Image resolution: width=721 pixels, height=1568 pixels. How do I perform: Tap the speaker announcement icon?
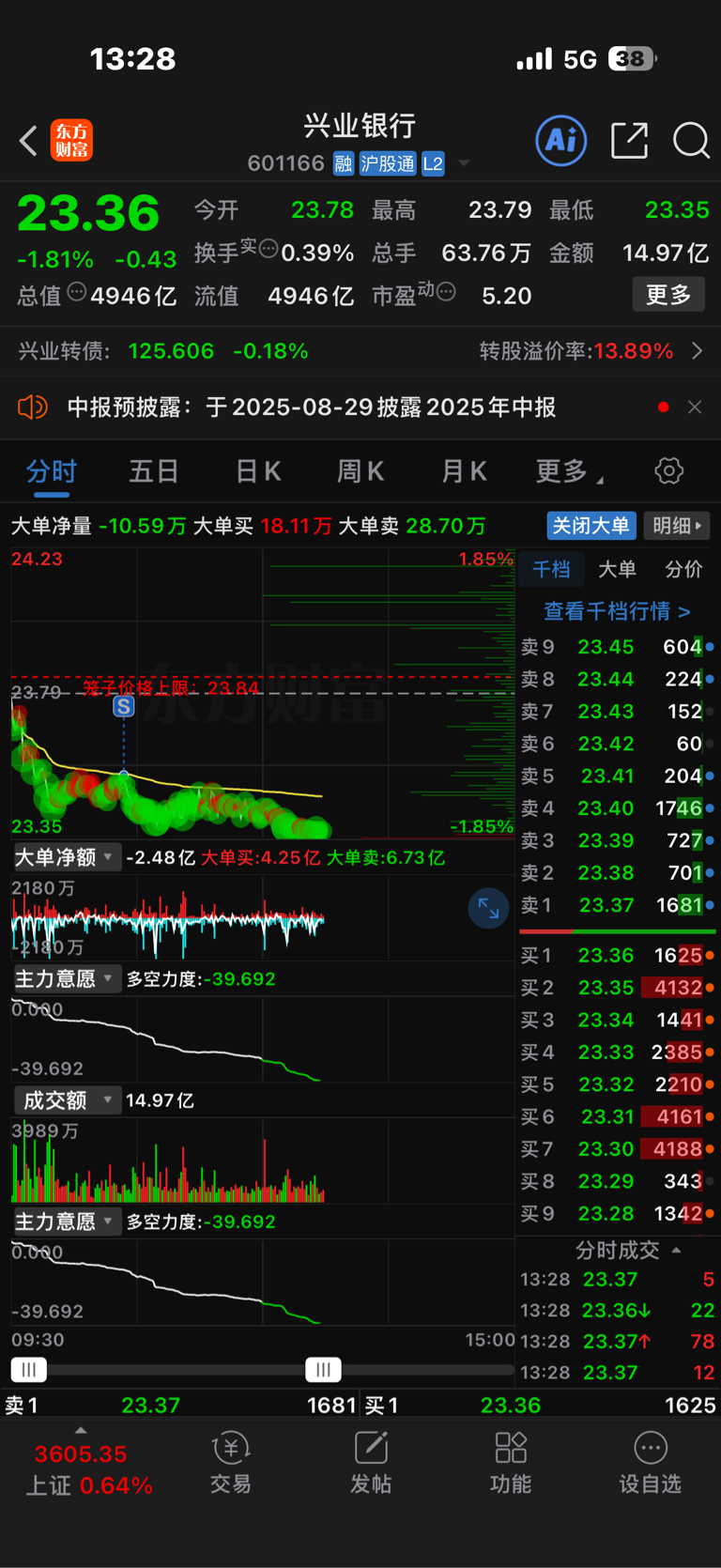[32, 407]
